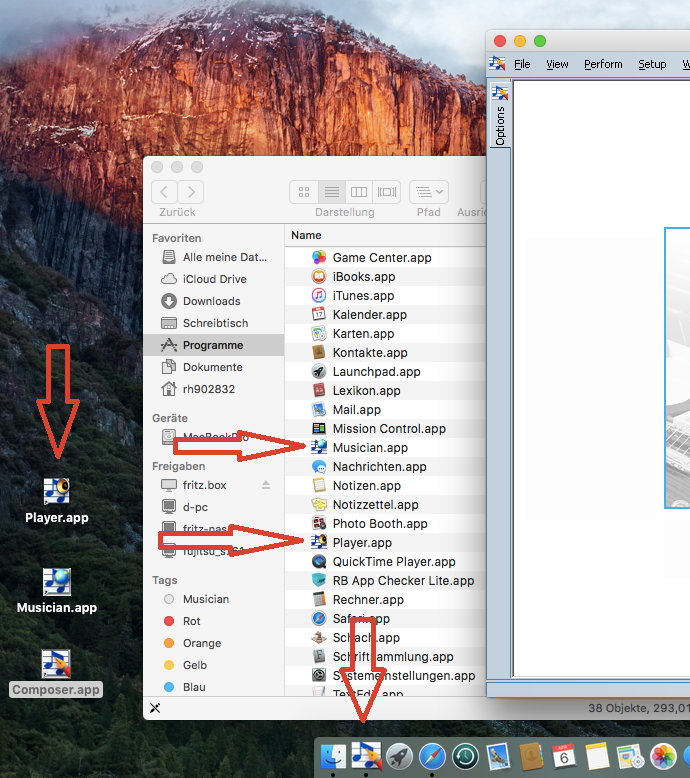The height and width of the screenshot is (778, 690).
Task: Click the Orange tag in the sidebar
Action: (201, 643)
